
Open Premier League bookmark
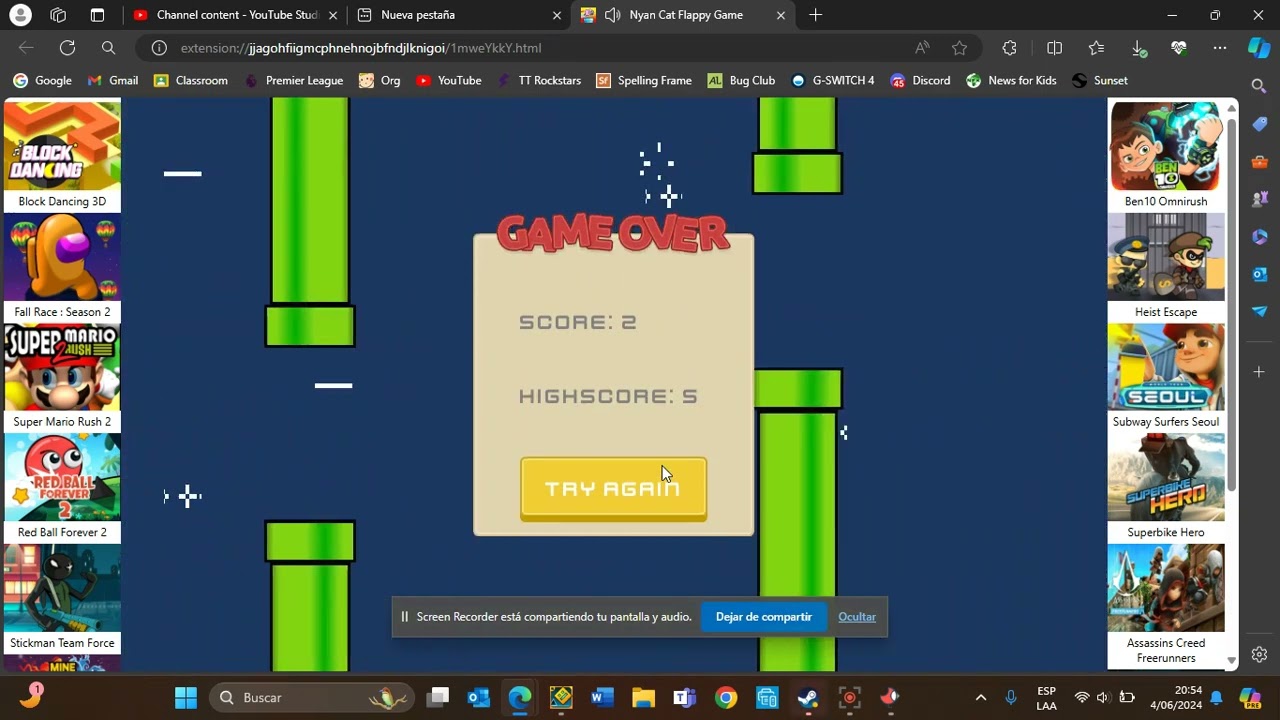[x=293, y=81]
